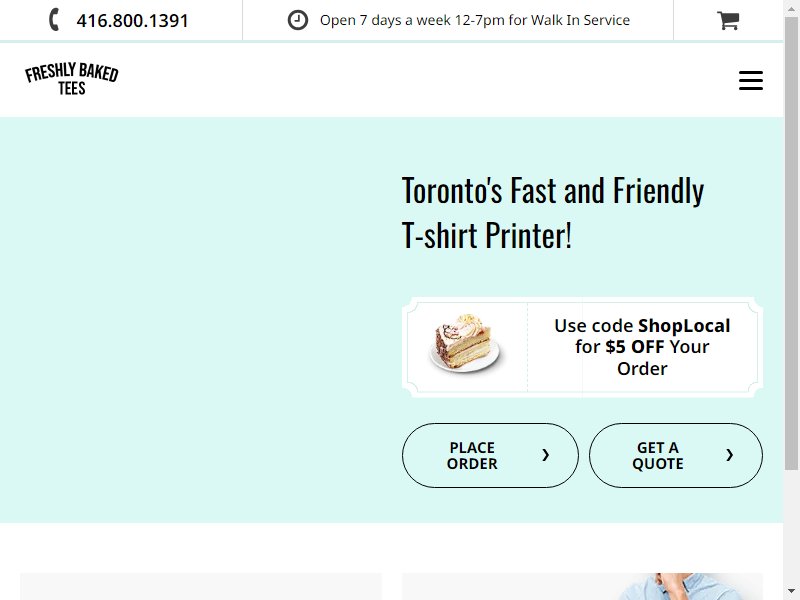Click the gray card at bottom left
Image resolution: width=800 pixels, height=600 pixels.
click(201, 586)
